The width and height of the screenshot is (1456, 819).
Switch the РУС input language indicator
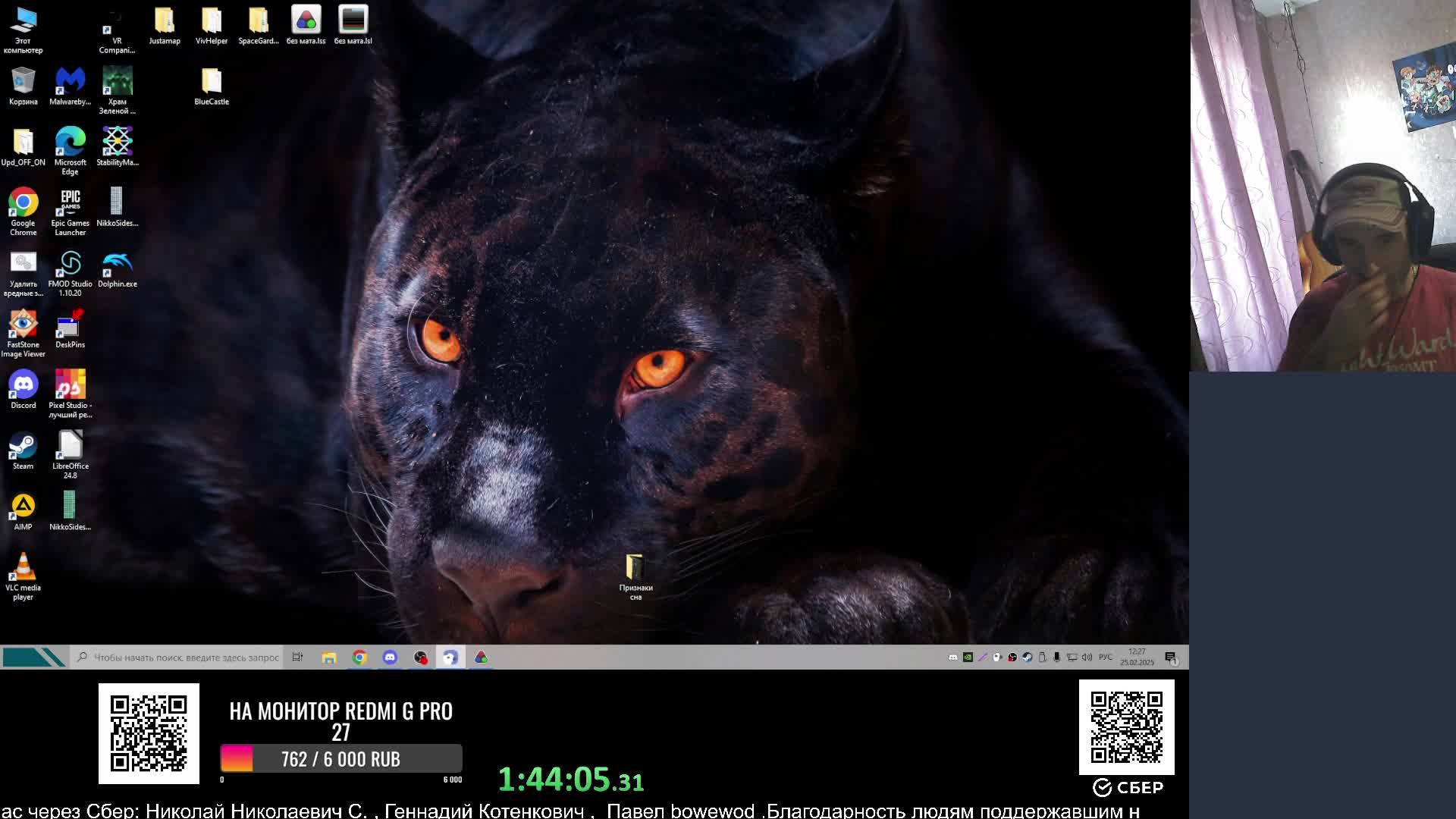[x=1106, y=657]
